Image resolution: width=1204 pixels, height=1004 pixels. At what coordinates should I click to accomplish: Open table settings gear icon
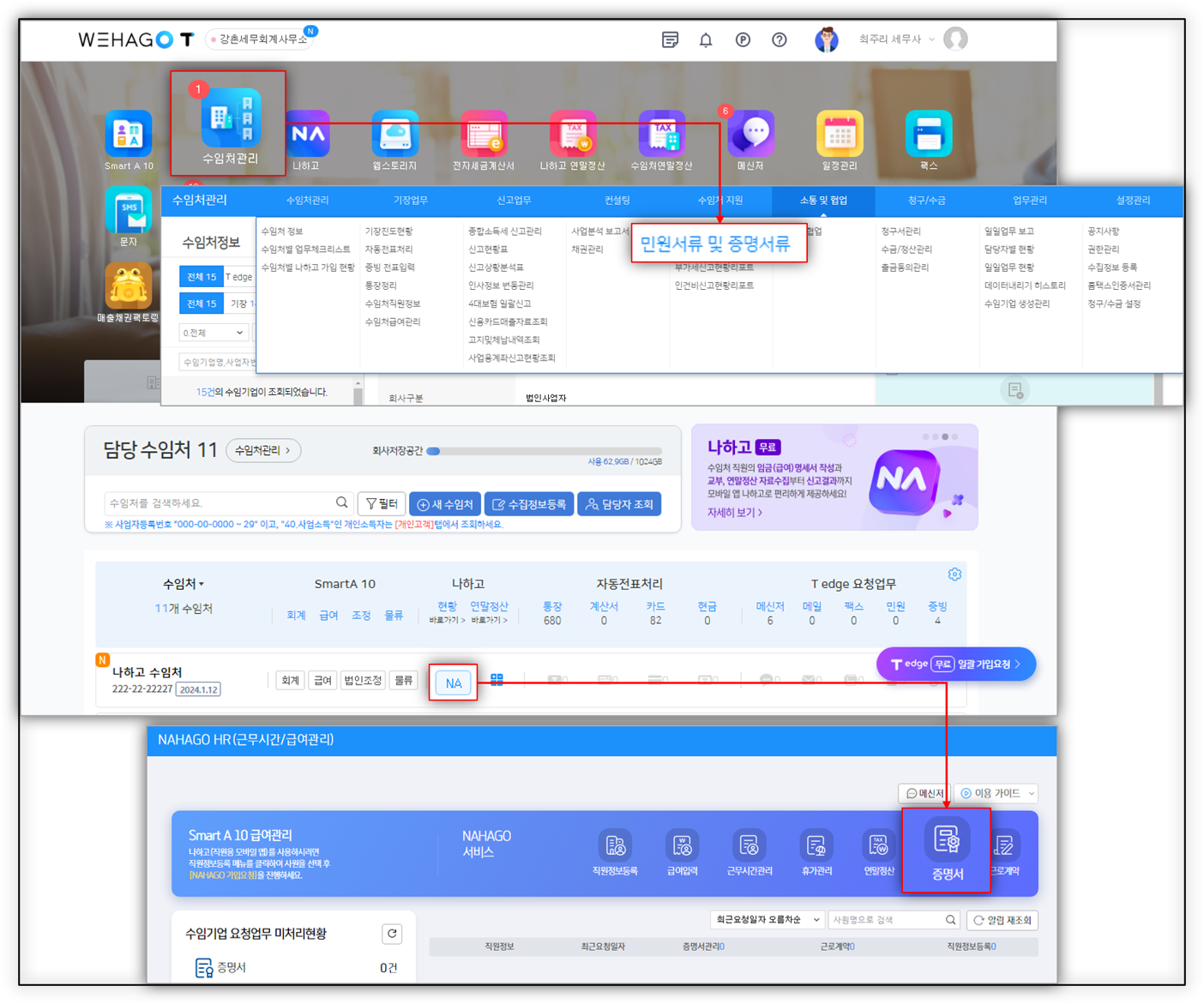[x=954, y=574]
